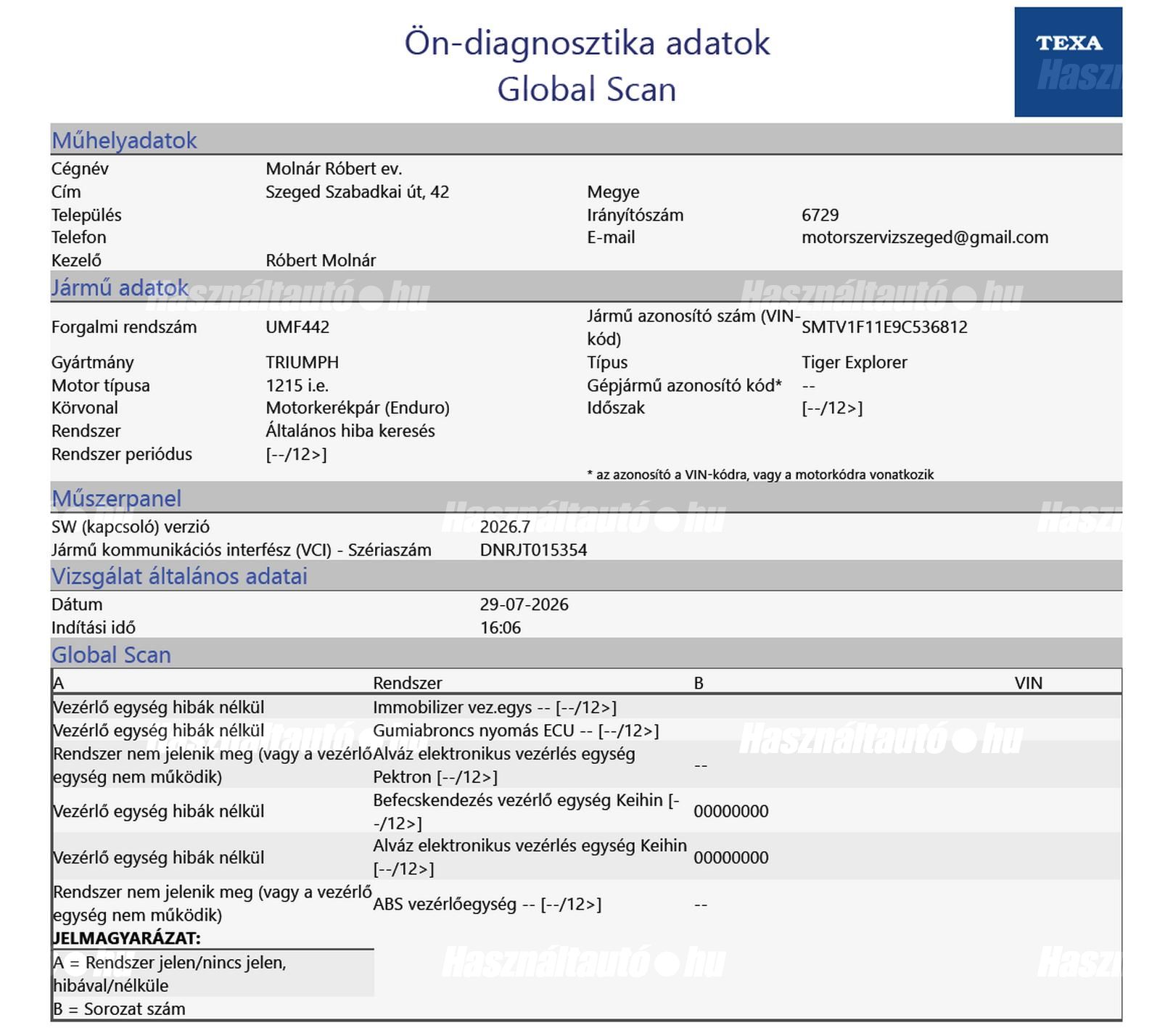This screenshot has height=1036, width=1173.
Task: Select the legend line "A = Rendszer jelen/nincs jelen"
Action: (170, 974)
